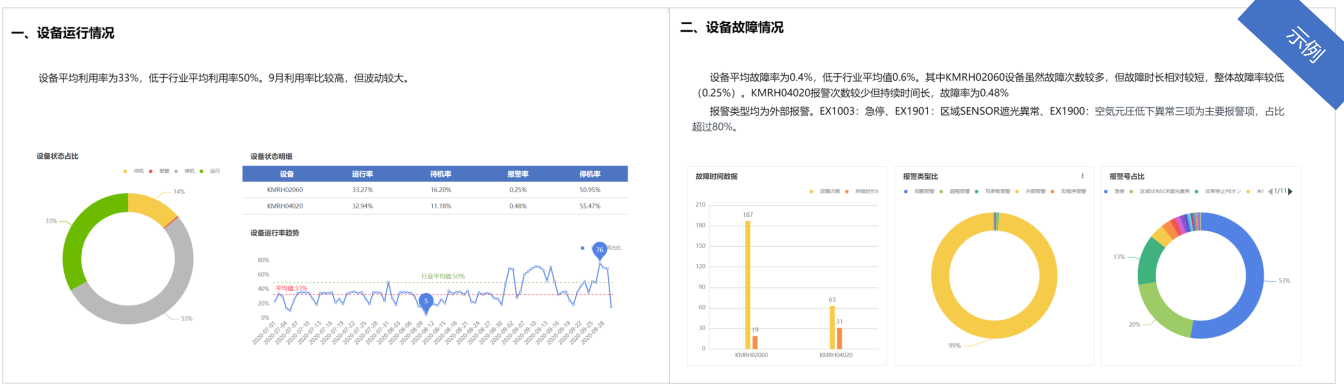Click the 55.47% downtime rate cell

[590, 205]
